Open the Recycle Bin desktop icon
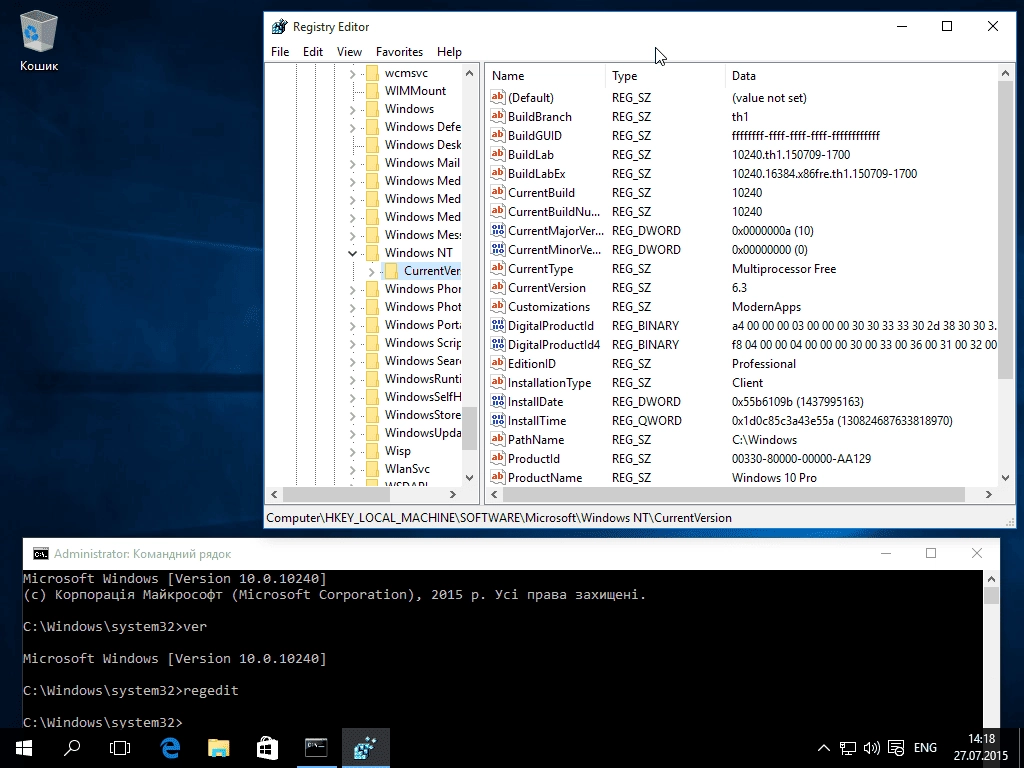 (39, 40)
